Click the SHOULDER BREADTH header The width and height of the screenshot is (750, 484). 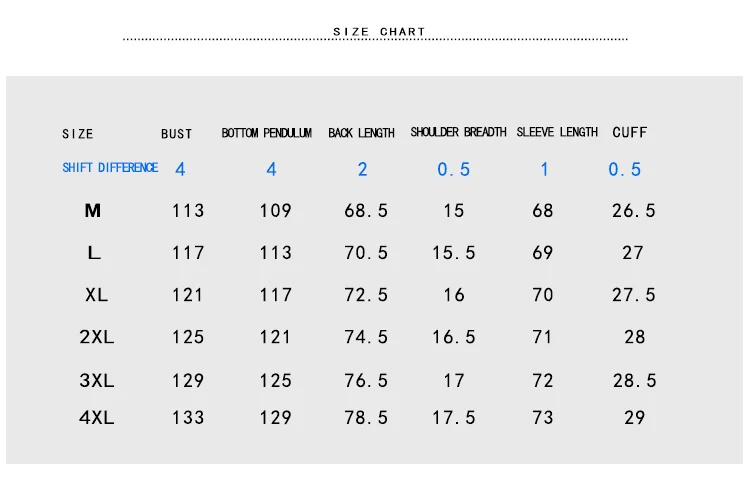(458, 132)
